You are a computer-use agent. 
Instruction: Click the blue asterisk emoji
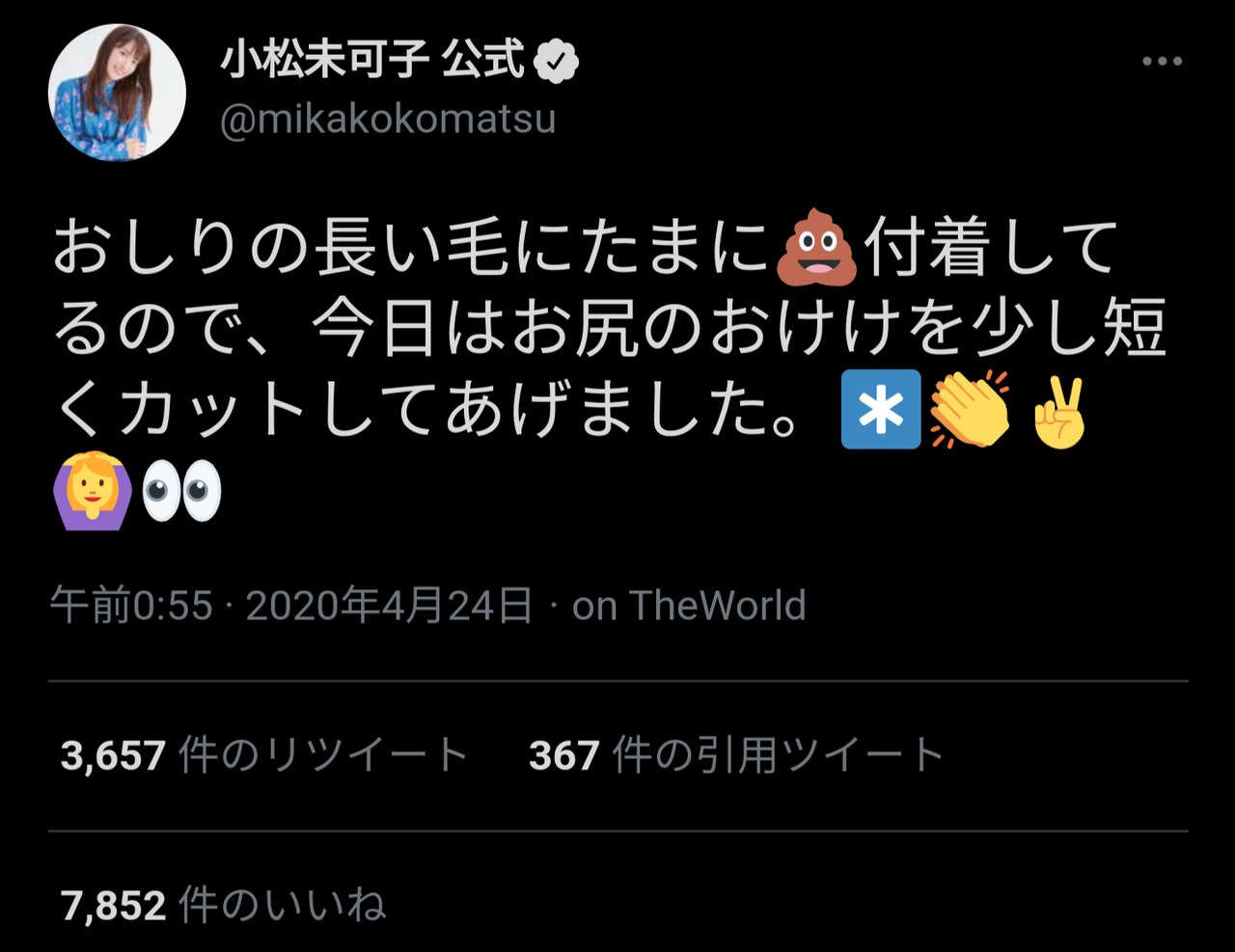[x=881, y=409]
